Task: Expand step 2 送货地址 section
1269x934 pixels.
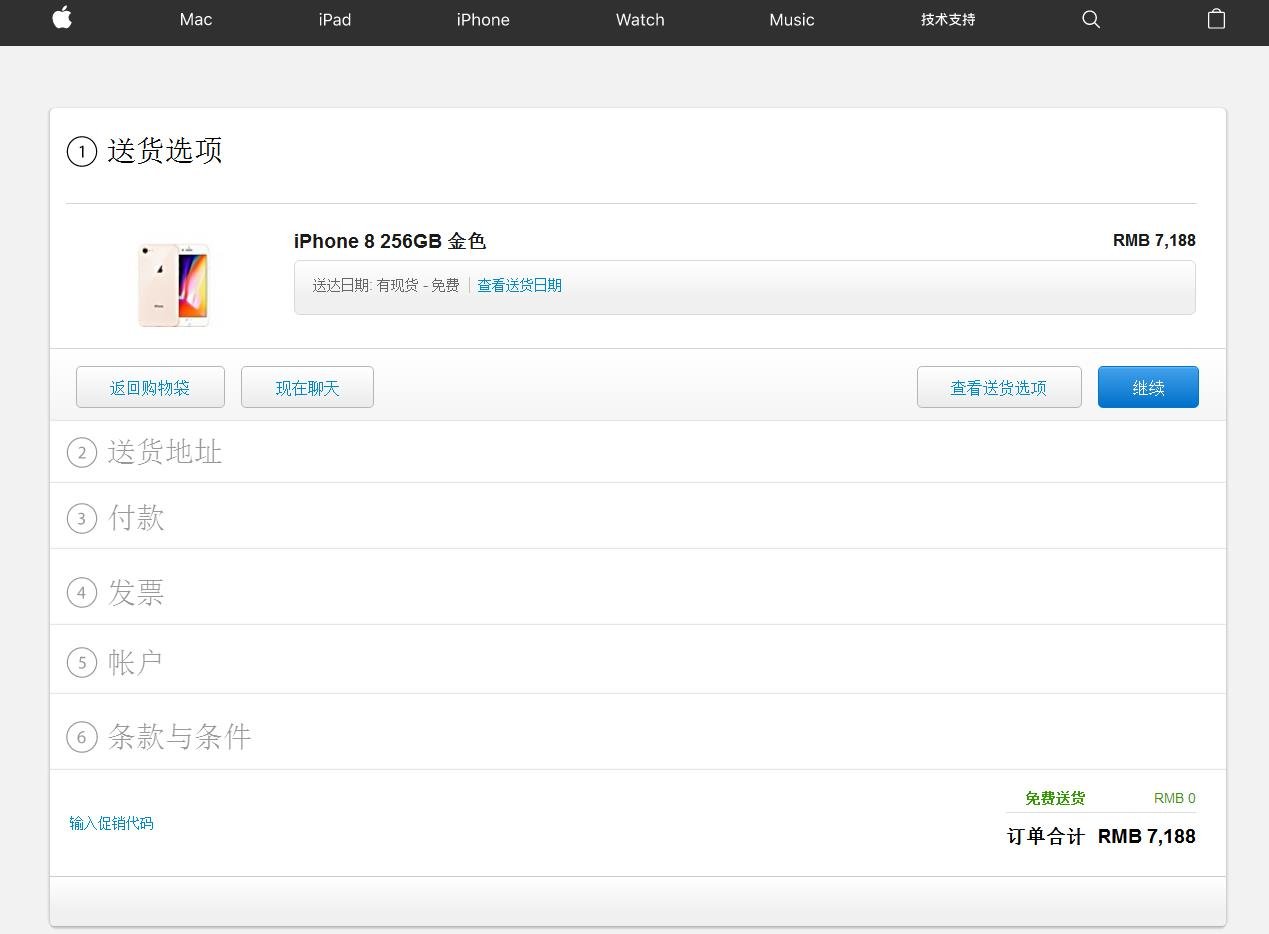Action: coord(164,452)
